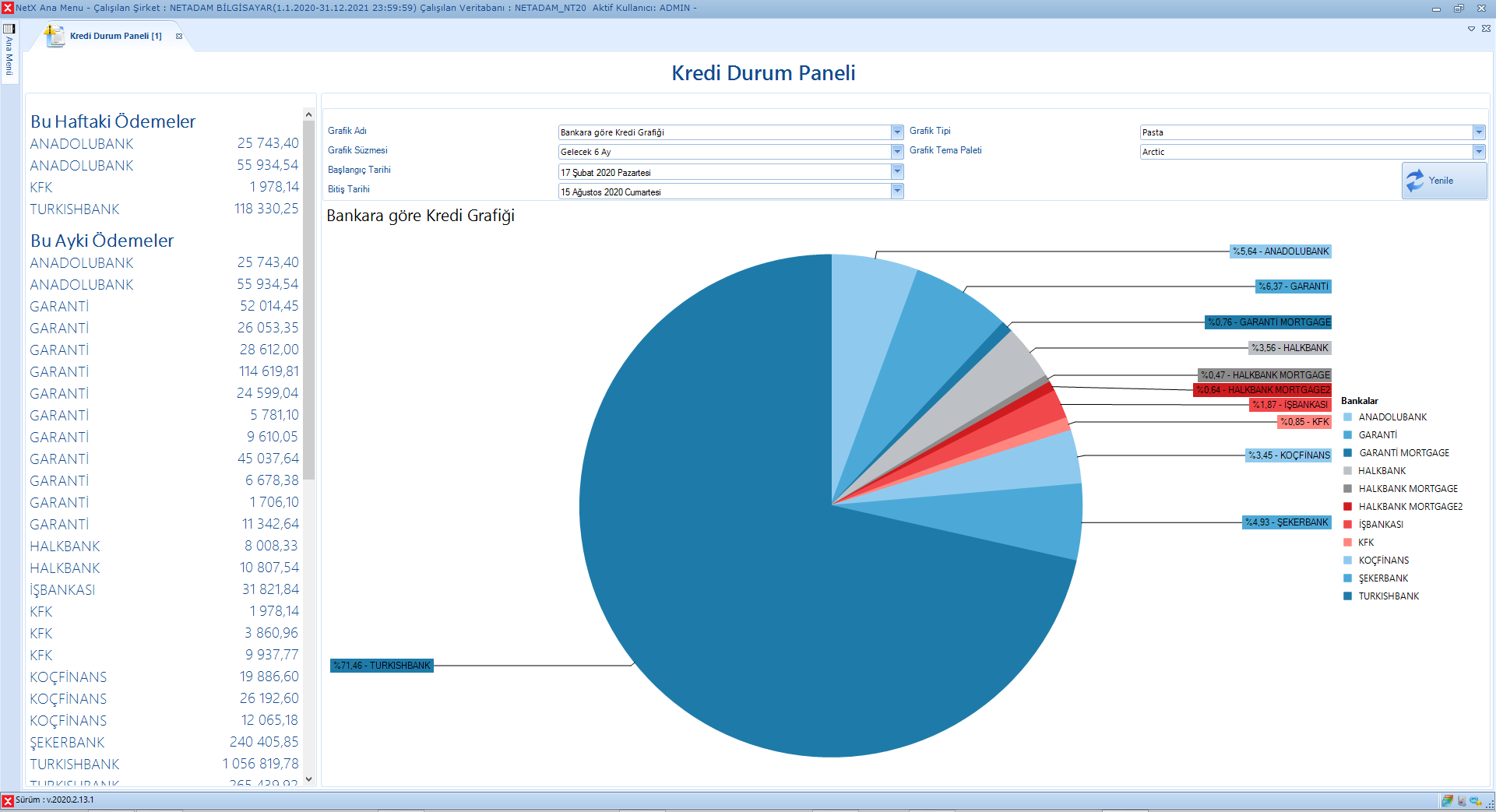Click the %0,47 - HALKBANK MORTGAGE chart label

[1265, 375]
